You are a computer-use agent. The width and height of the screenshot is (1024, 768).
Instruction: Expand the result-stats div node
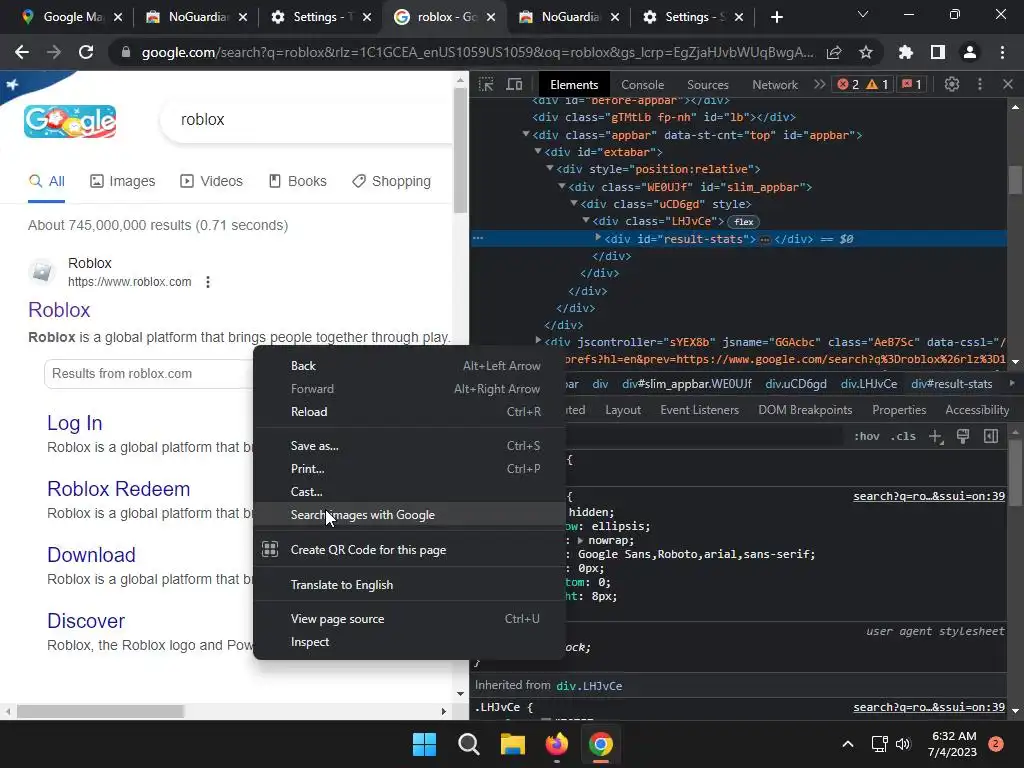coord(598,238)
